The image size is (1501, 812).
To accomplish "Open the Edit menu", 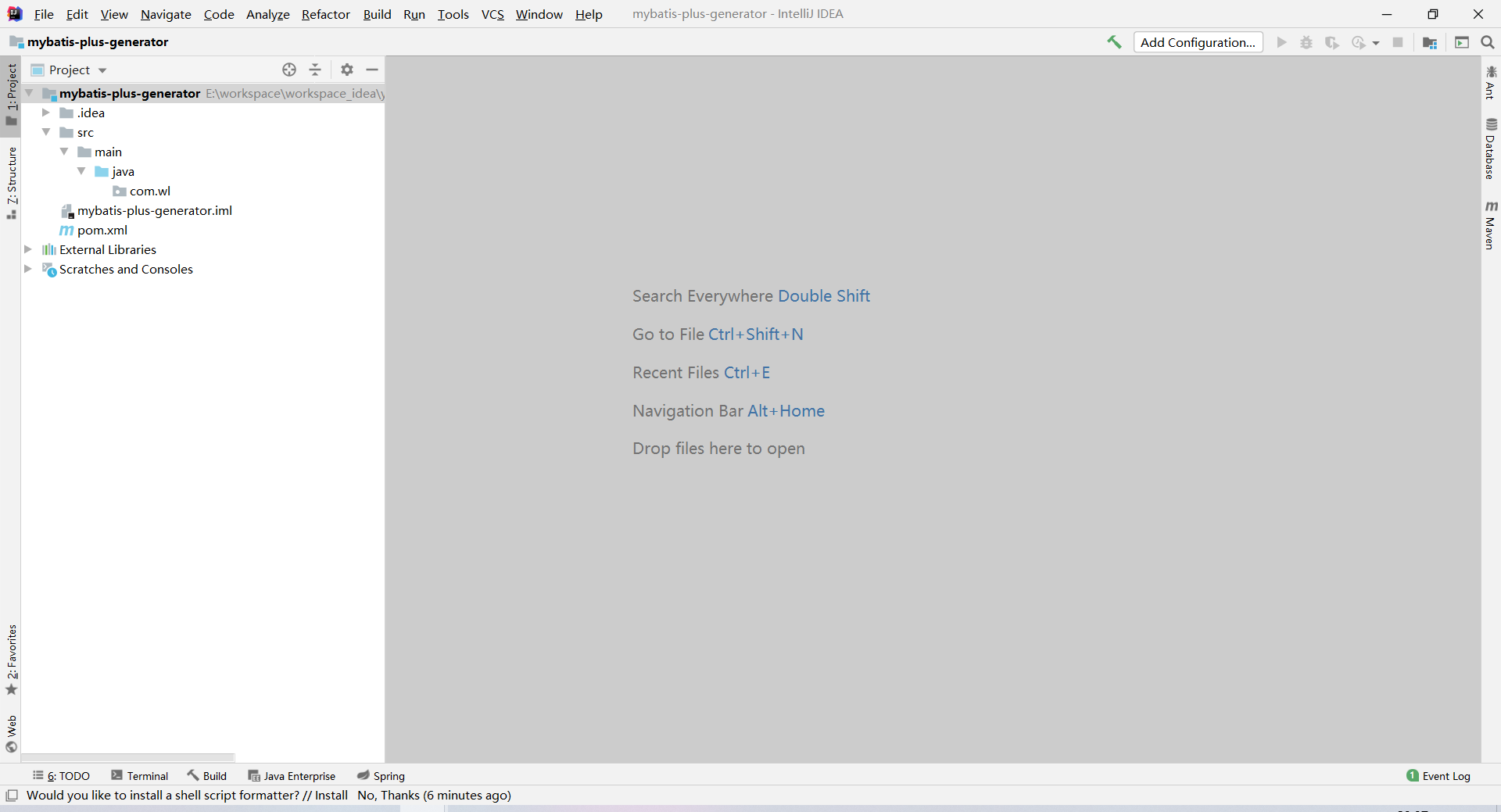I will click(x=77, y=14).
